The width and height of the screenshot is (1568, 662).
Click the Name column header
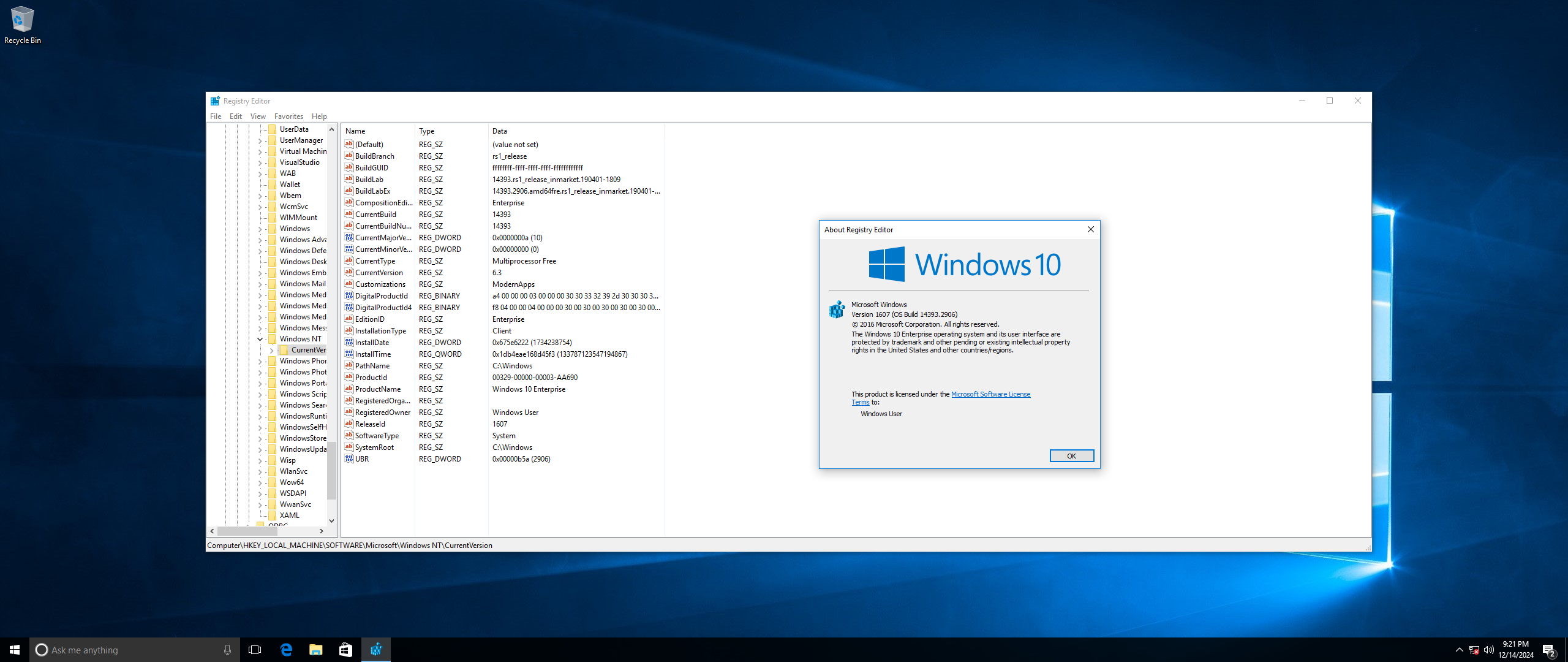point(378,131)
